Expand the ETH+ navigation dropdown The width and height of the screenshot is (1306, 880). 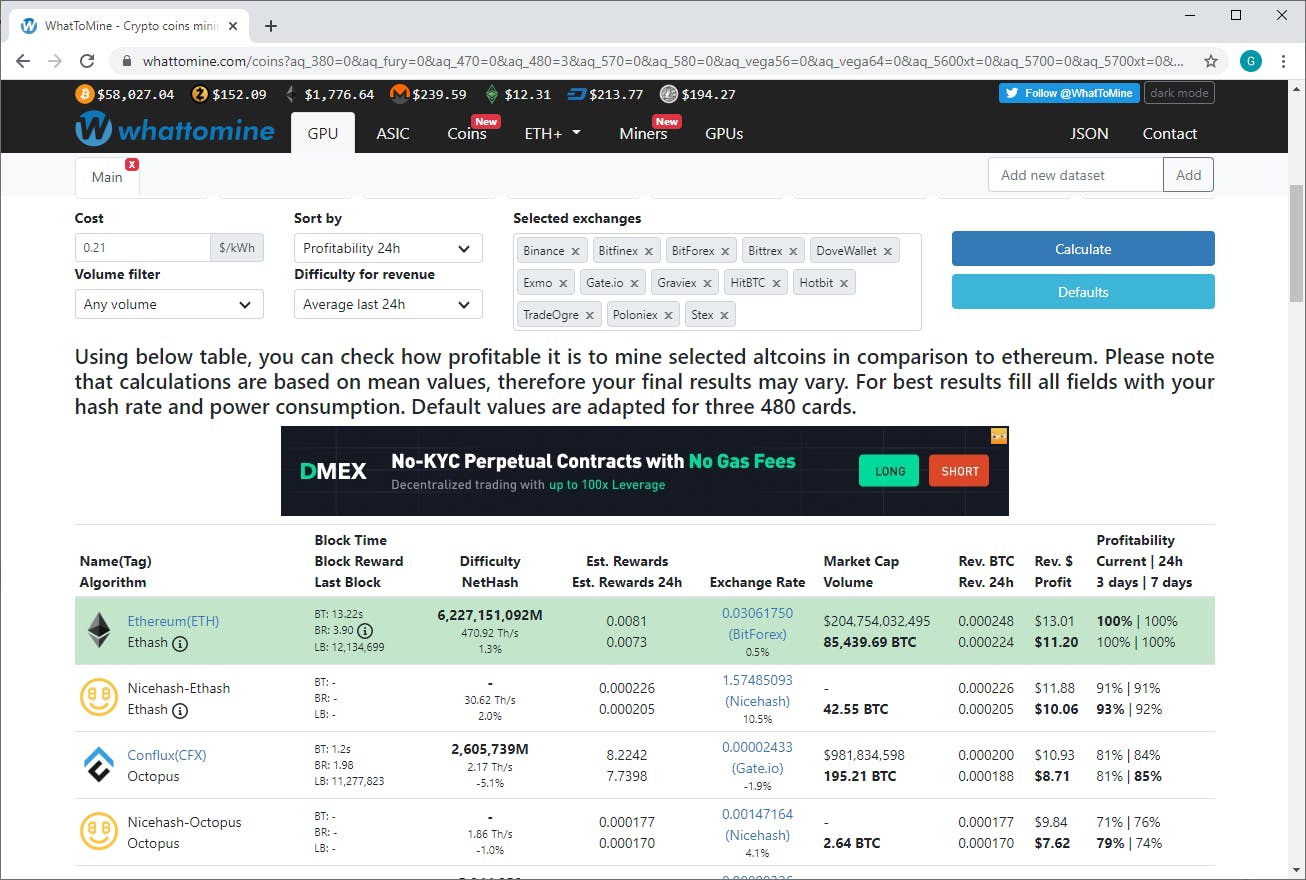click(x=552, y=133)
